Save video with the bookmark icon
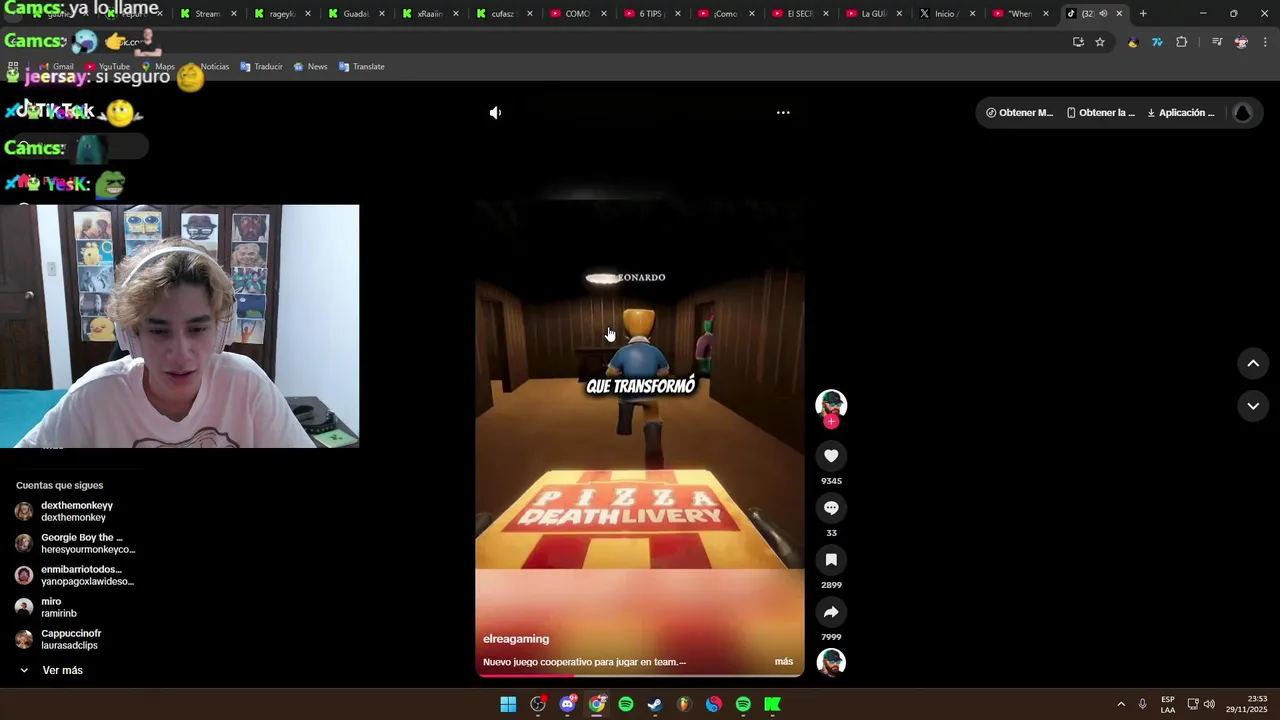Screen dimensions: 1280x720 [831, 560]
